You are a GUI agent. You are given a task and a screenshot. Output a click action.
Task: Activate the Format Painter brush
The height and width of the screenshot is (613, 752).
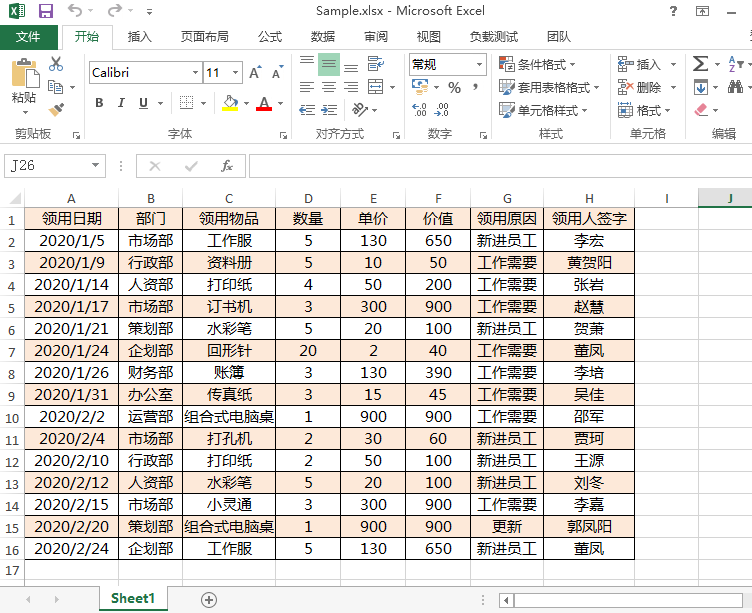tap(56, 110)
